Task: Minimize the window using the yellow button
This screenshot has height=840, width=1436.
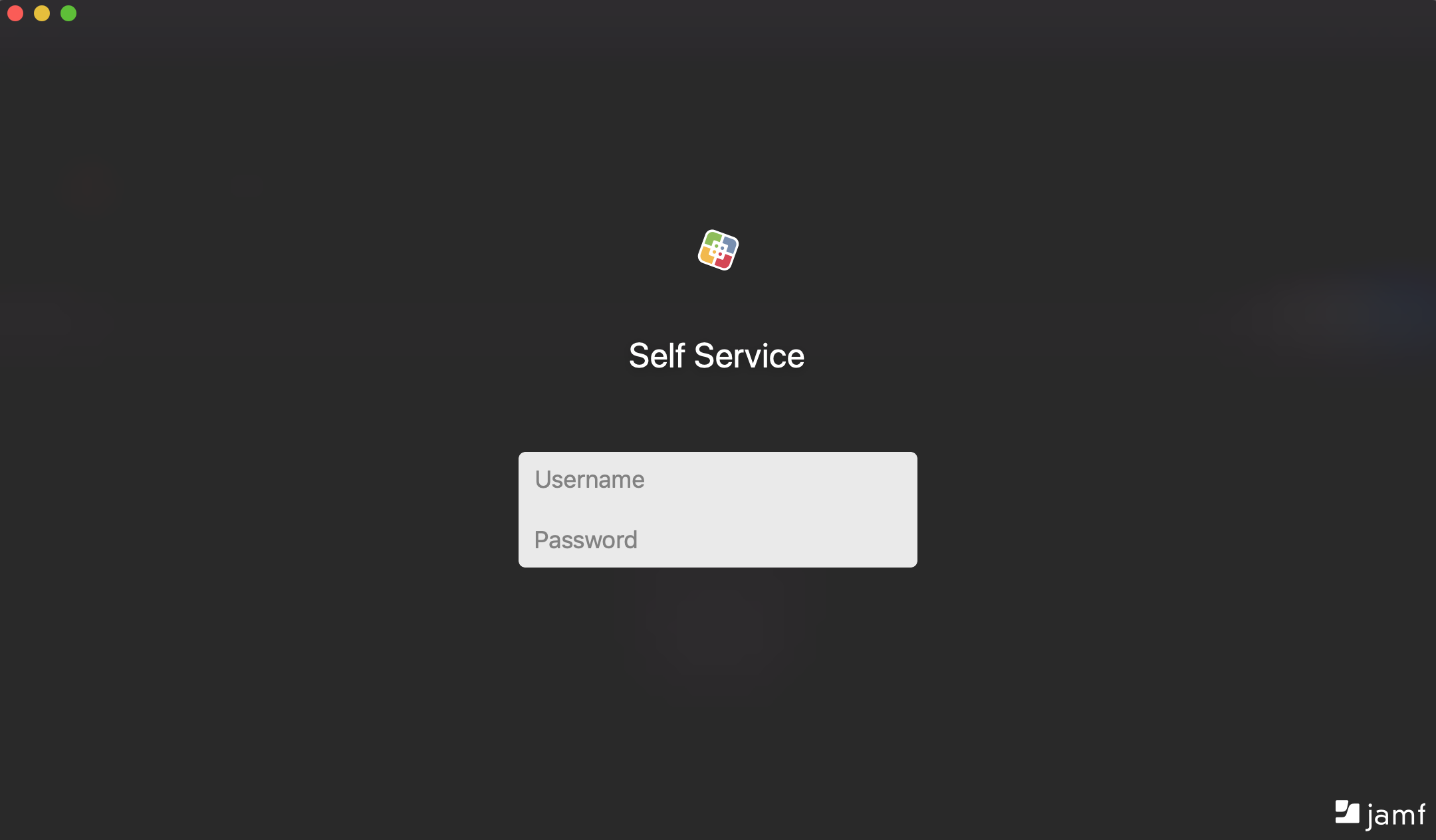Action: (42, 13)
